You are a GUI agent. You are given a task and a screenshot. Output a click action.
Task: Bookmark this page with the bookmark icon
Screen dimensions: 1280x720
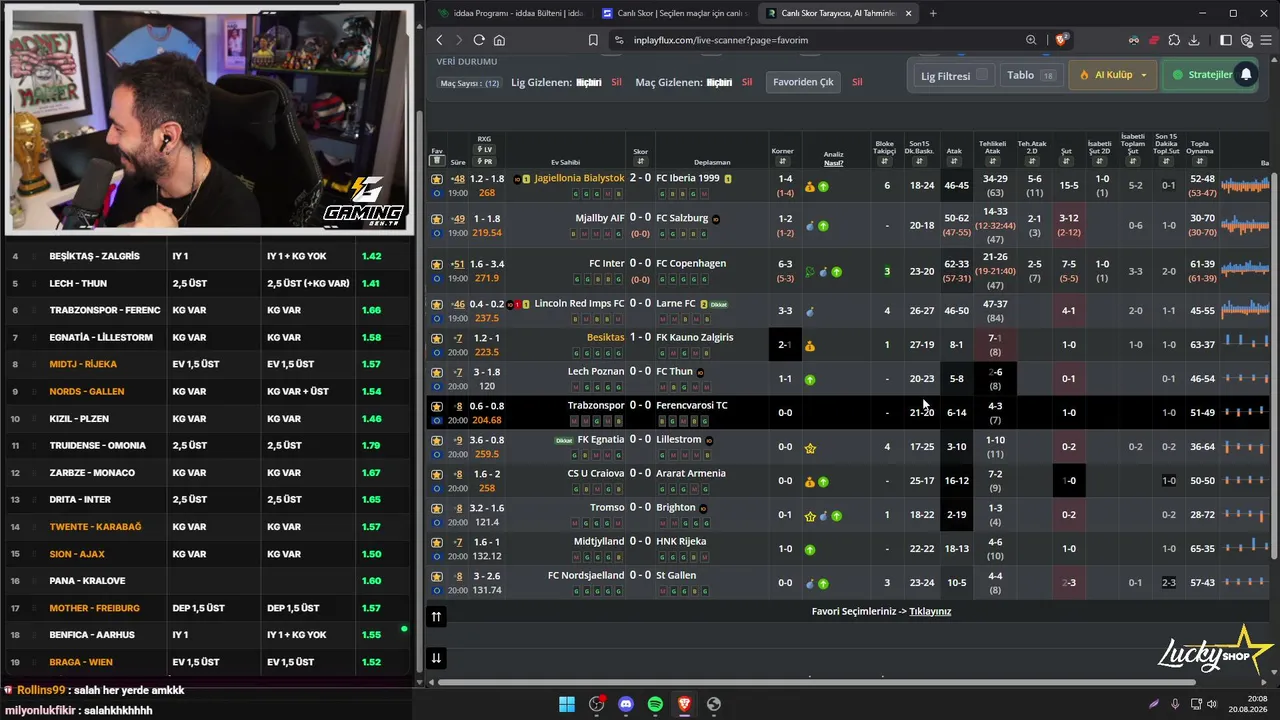[x=593, y=40]
